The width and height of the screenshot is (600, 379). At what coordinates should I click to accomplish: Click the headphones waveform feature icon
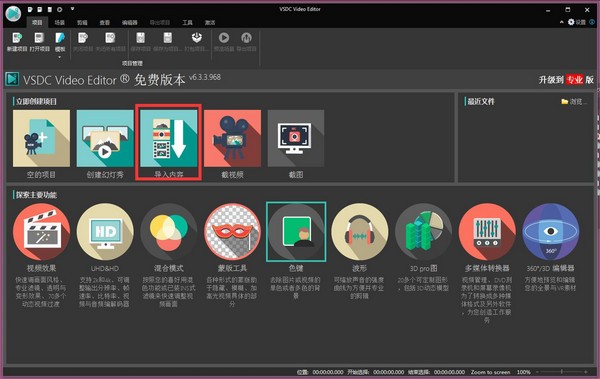tap(360, 232)
